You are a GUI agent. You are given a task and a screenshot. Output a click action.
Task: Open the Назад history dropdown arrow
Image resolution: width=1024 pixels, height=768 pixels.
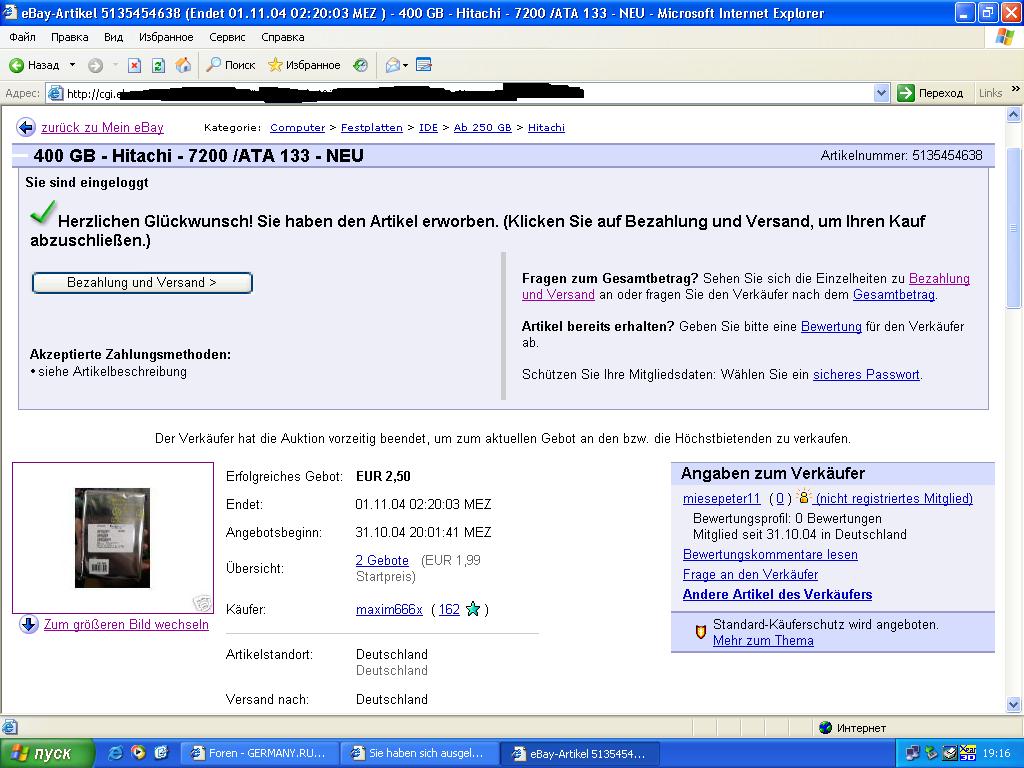pos(72,65)
